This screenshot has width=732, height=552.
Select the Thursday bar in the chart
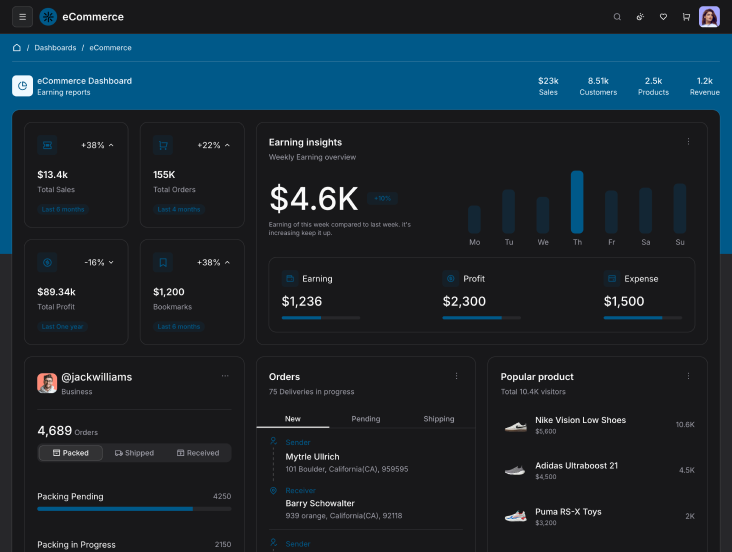(577, 202)
